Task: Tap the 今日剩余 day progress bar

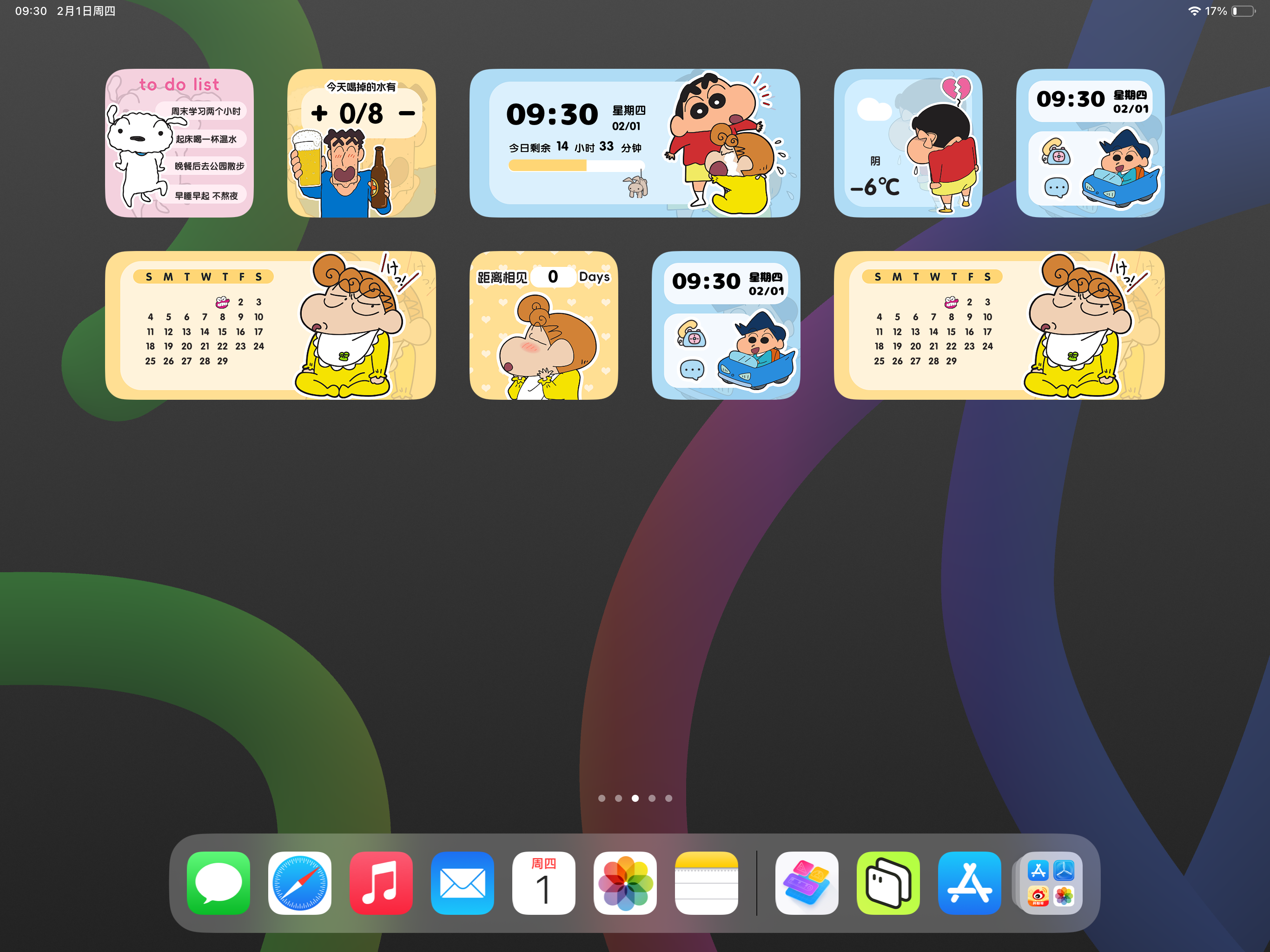Action: (576, 165)
